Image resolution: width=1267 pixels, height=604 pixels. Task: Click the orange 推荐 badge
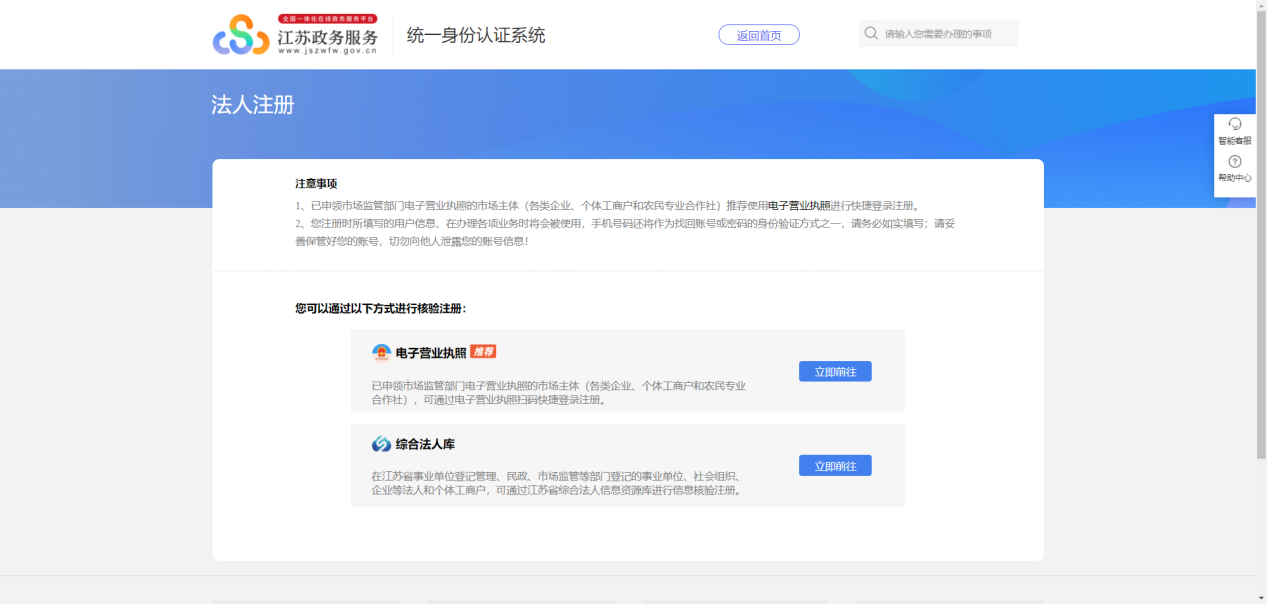[483, 352]
